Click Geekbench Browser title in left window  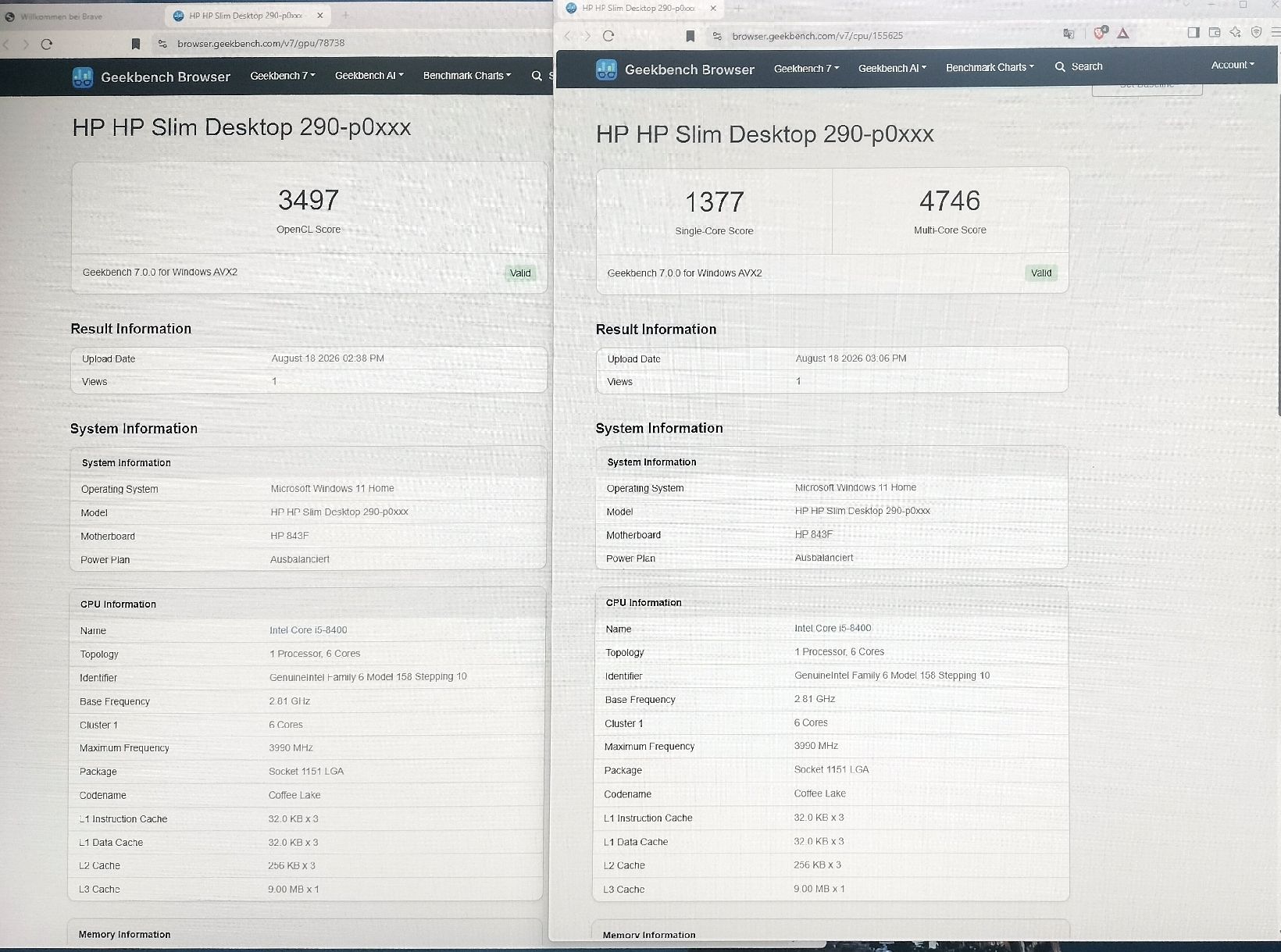pyautogui.click(x=166, y=77)
